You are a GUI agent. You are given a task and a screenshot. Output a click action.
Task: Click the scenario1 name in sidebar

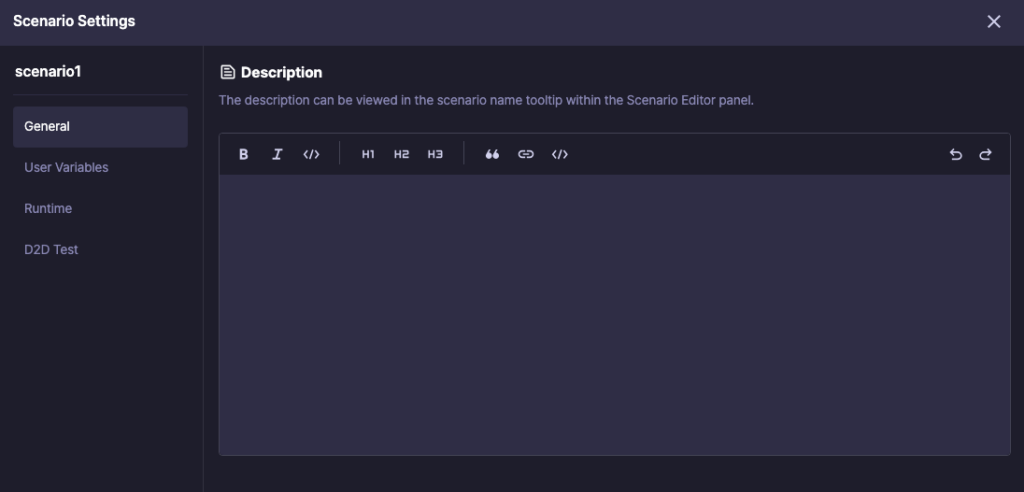(48, 72)
